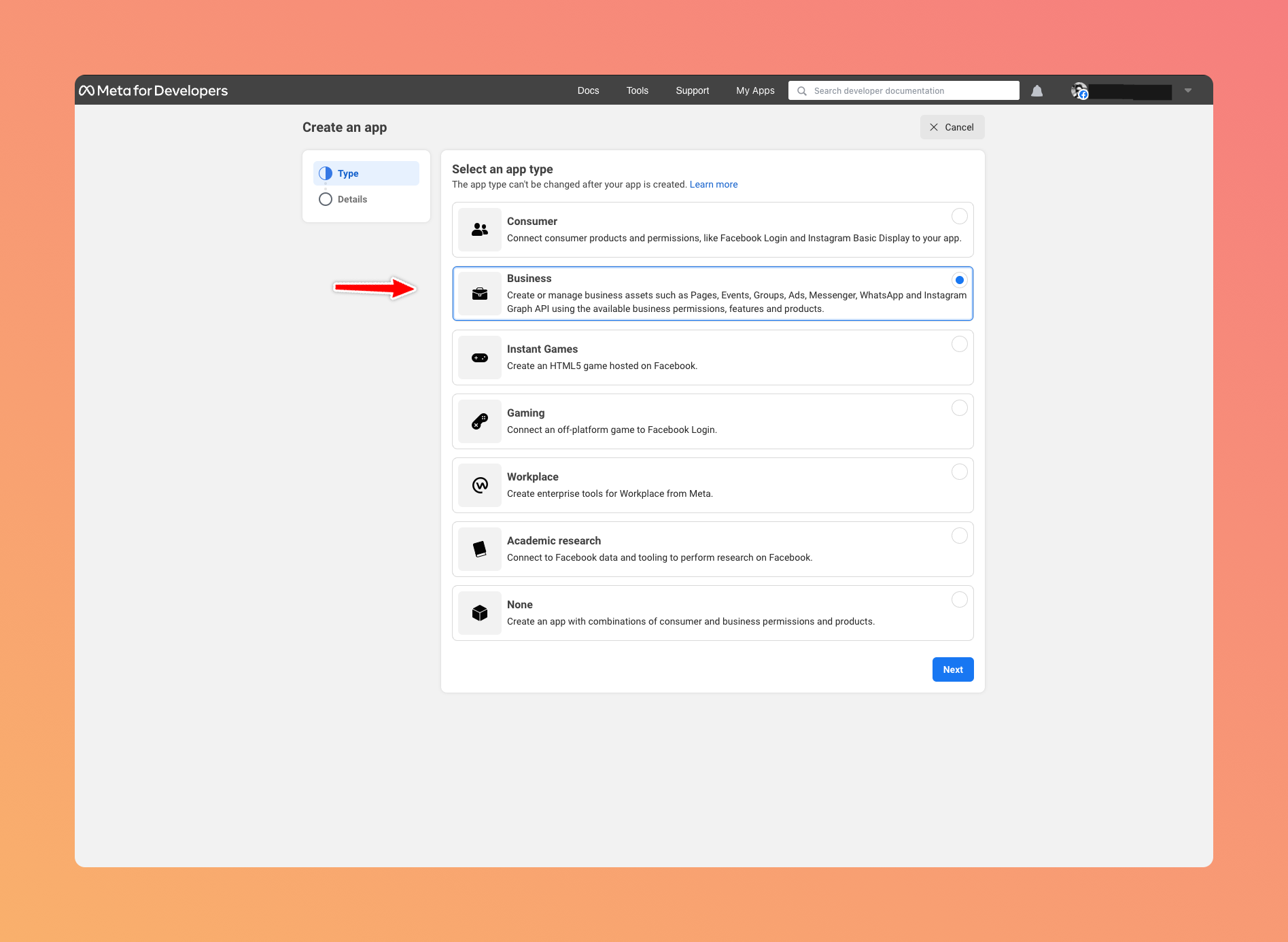Click the Academic research book icon
This screenshot has width=1288, height=942.
coord(480,549)
